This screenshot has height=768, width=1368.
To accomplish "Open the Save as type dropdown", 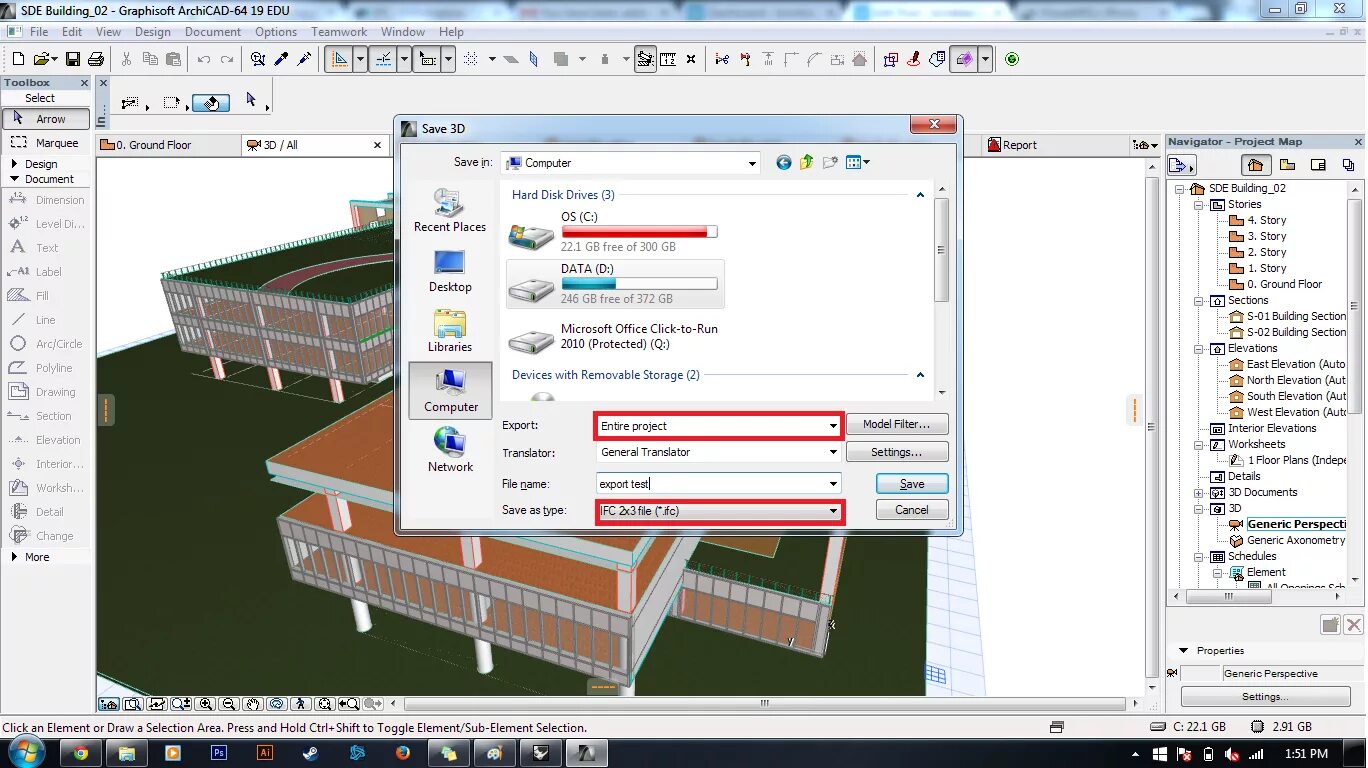I will 719,511.
